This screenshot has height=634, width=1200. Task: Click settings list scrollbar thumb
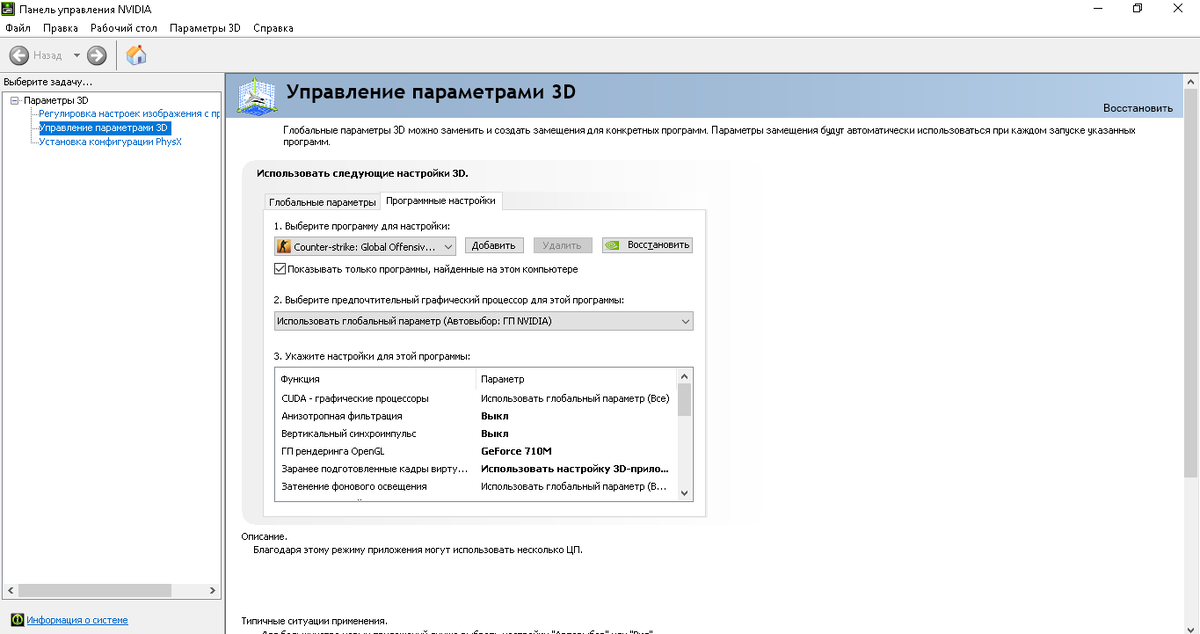[x=685, y=399]
